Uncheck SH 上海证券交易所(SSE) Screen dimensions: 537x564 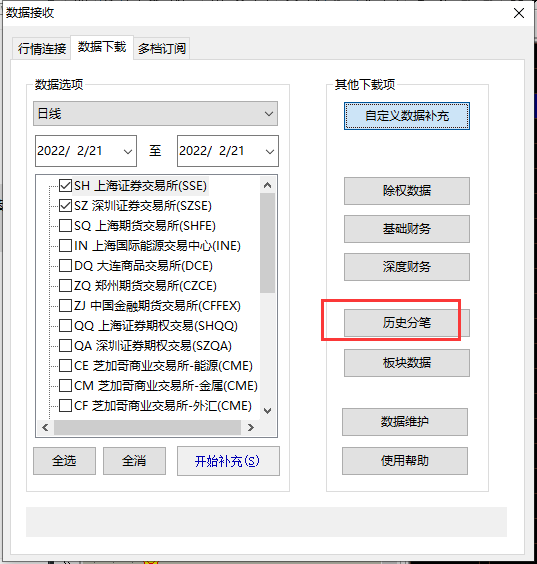coord(65,186)
